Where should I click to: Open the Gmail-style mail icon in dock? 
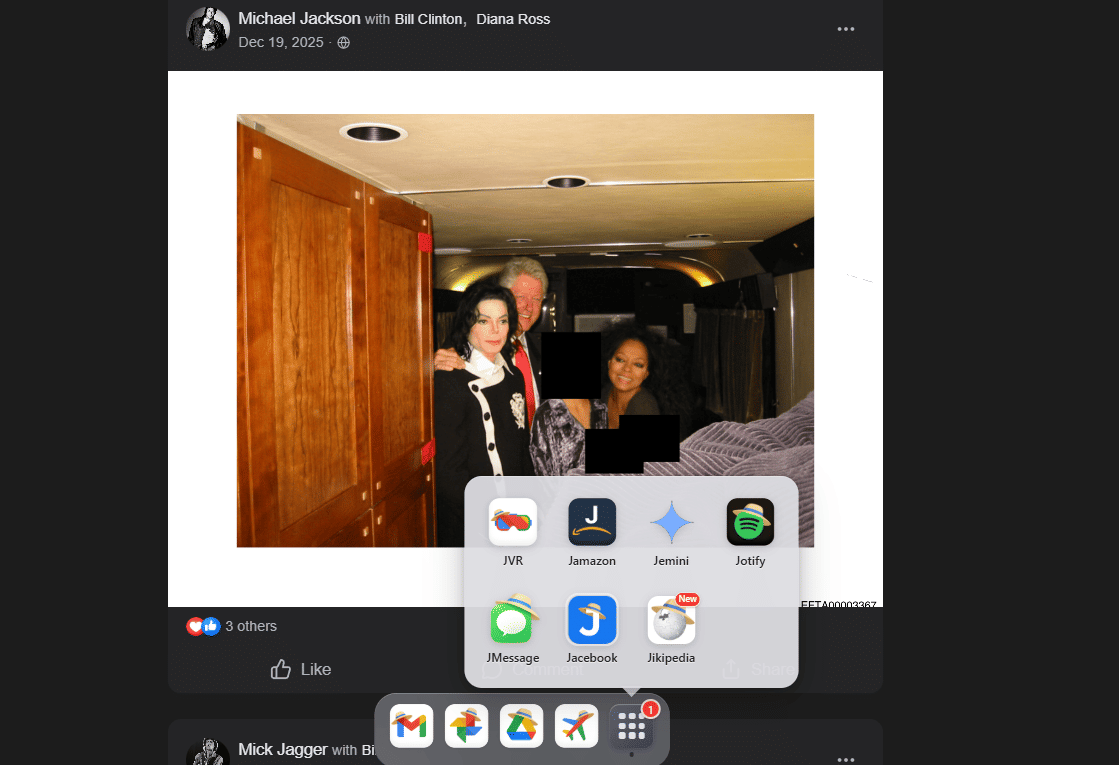coord(411,726)
